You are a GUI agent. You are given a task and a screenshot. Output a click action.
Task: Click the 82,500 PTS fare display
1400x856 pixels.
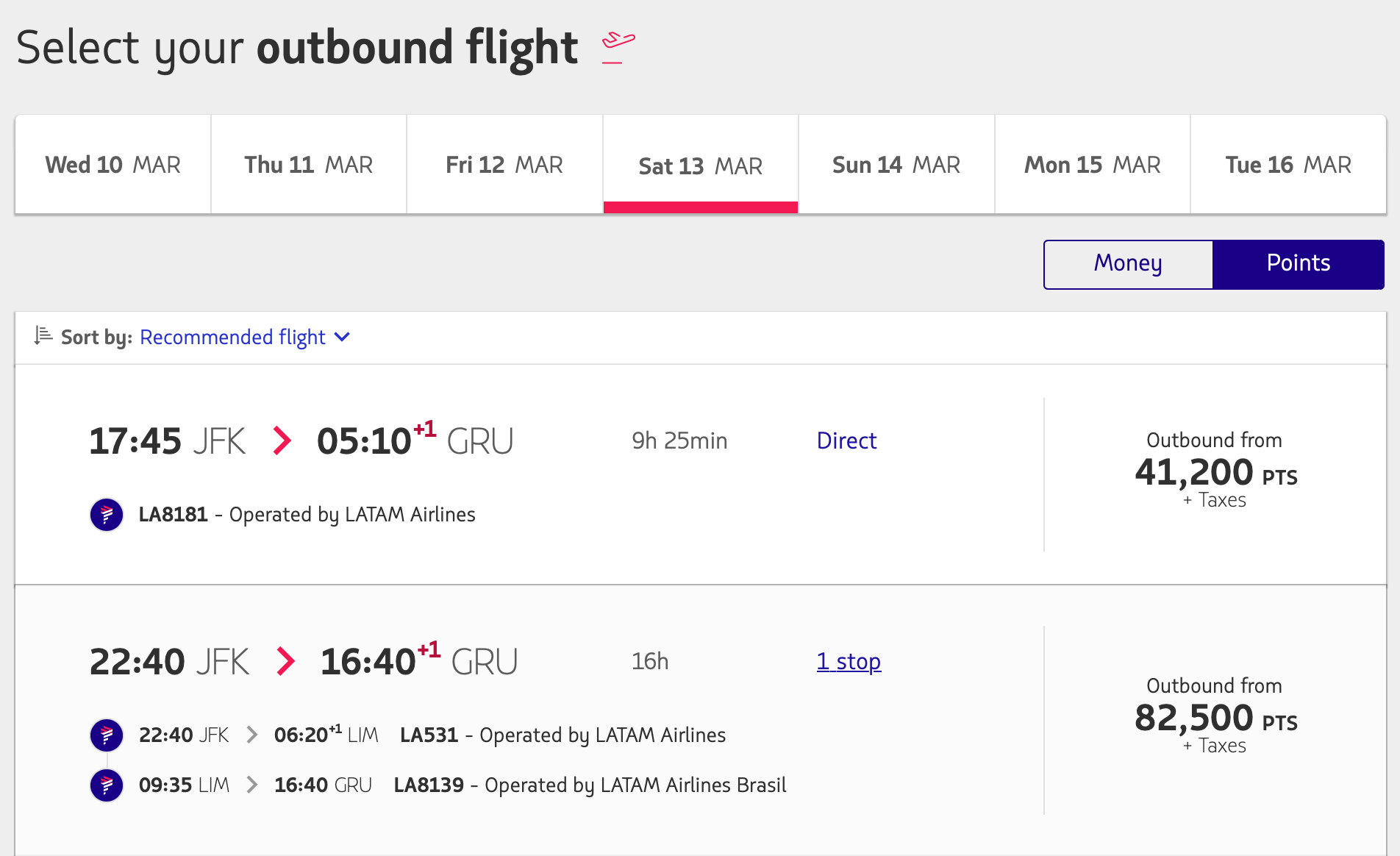pyautogui.click(x=1215, y=718)
